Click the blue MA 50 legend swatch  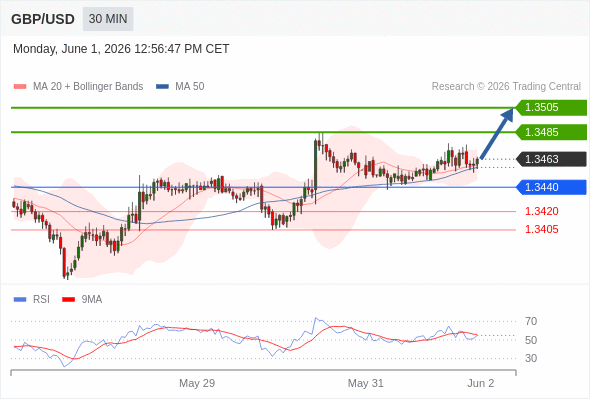point(162,87)
